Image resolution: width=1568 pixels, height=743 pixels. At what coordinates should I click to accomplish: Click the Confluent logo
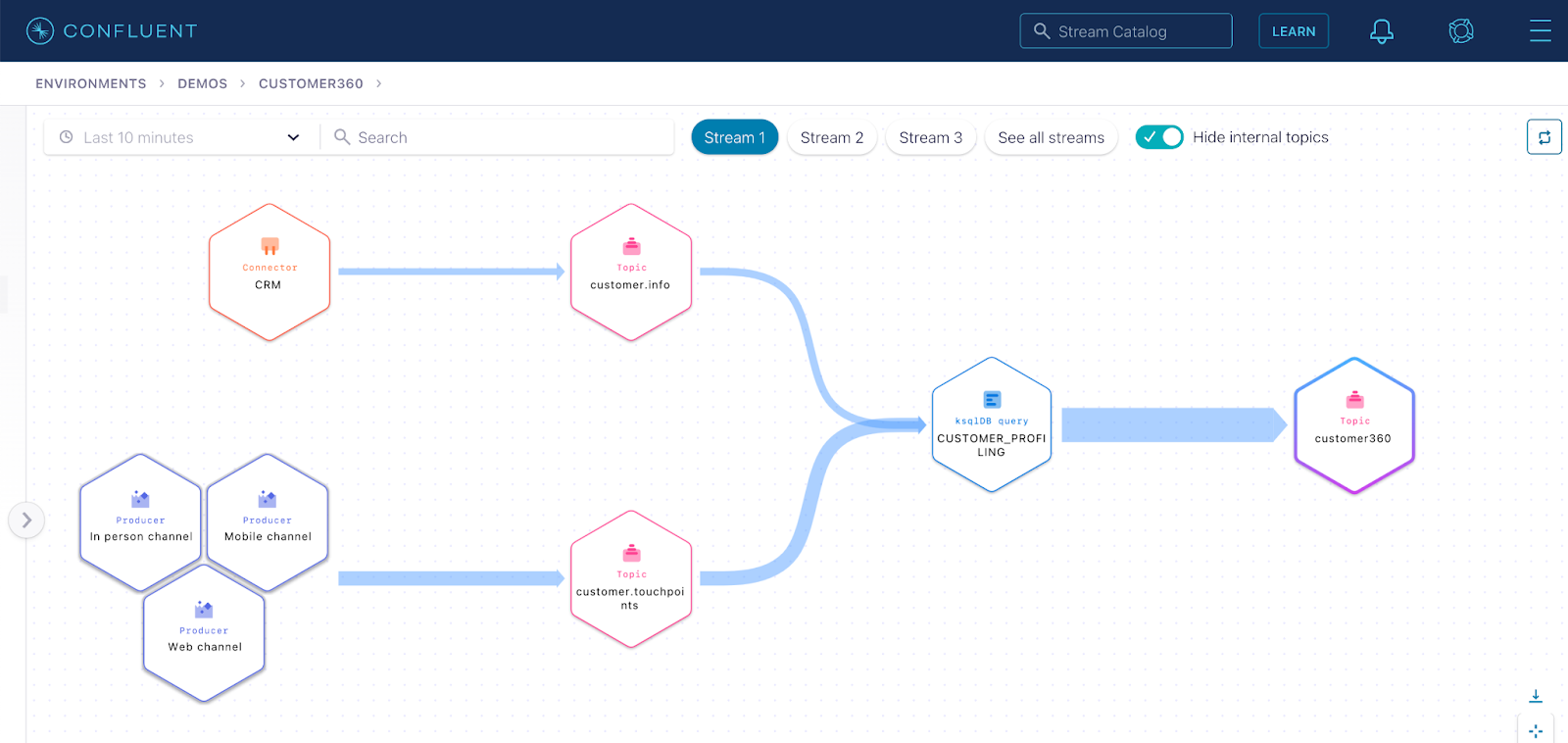112,31
